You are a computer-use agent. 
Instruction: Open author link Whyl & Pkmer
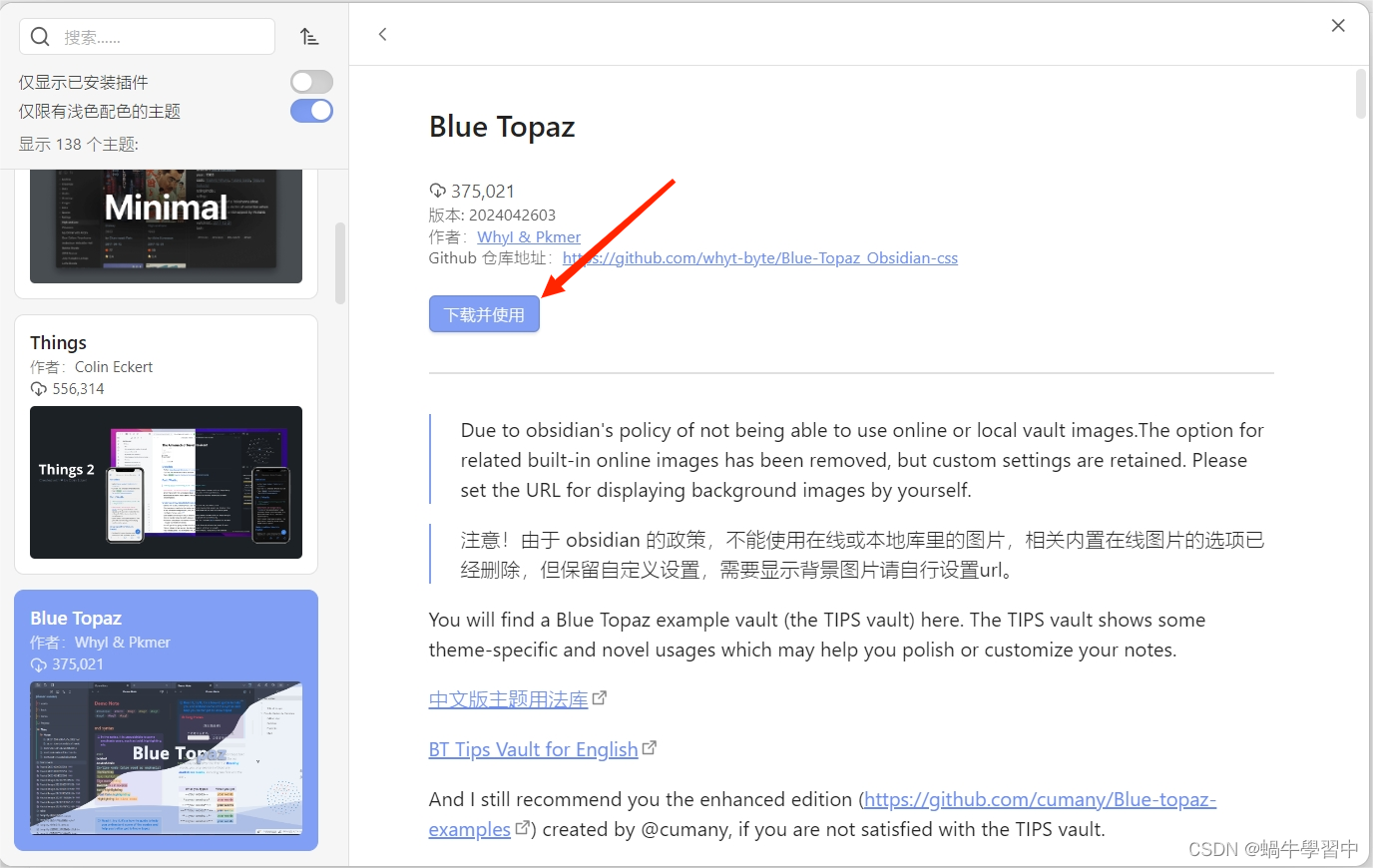click(529, 236)
